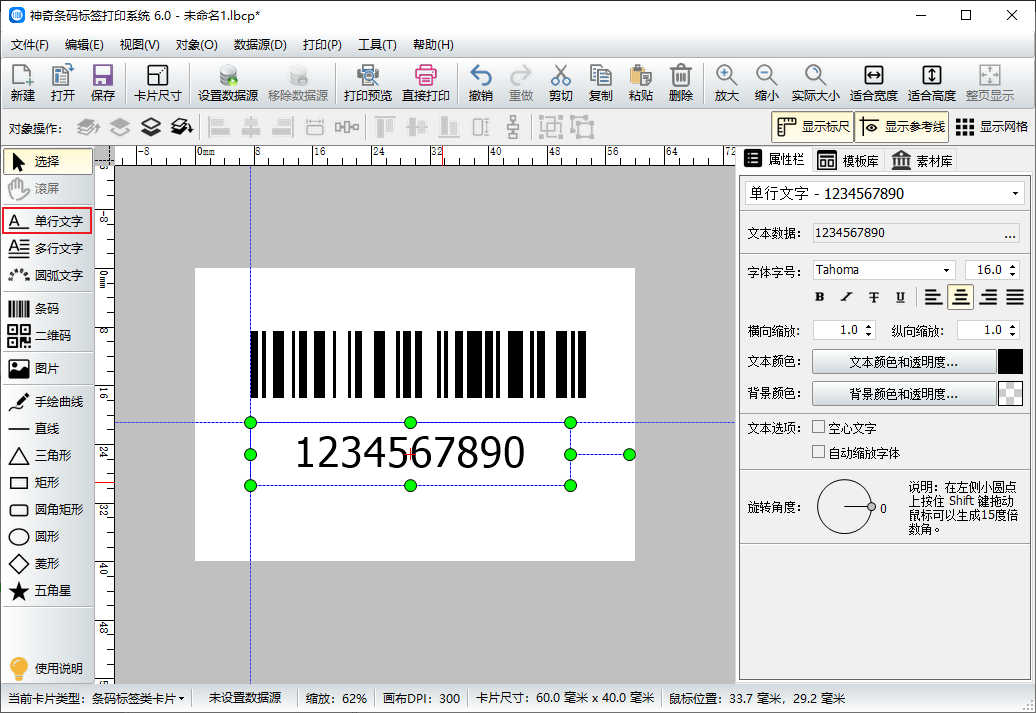Activate the 选择 selection tool

click(47, 161)
